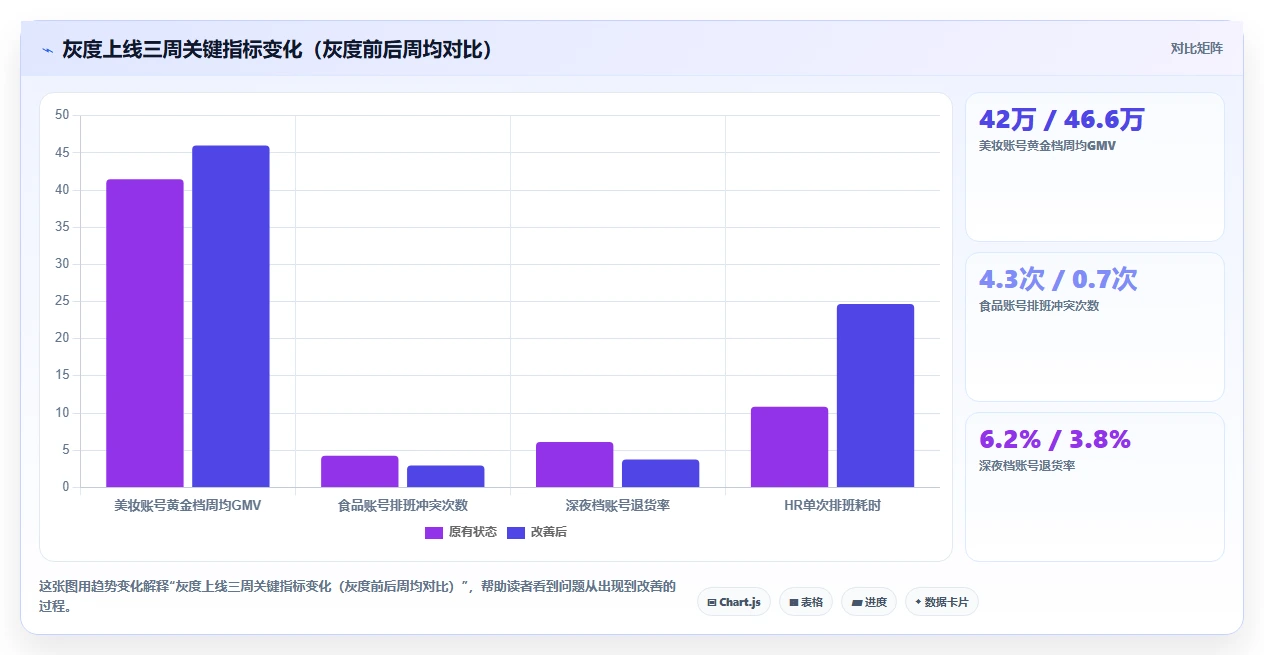The image size is (1264, 655).
Task: Click the card caption 食品账号排班冲突次数
Action: [x=1039, y=306]
